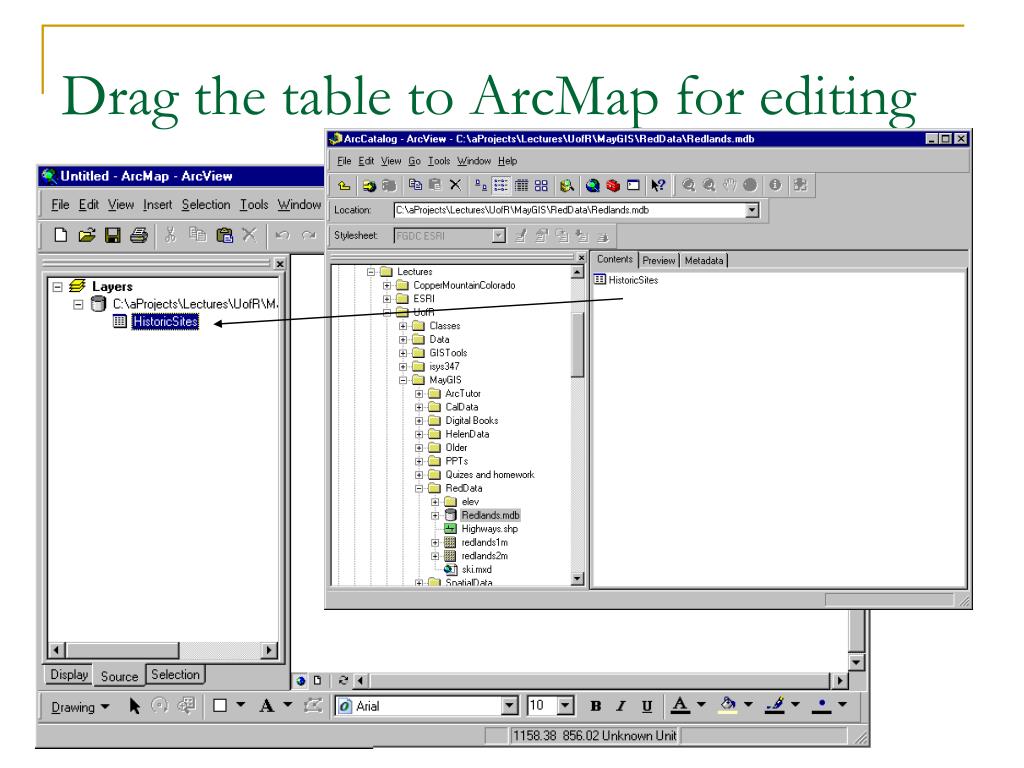Screen dimensions: 1024x768
Task: Collapse the RedData folder node
Action: 419,488
